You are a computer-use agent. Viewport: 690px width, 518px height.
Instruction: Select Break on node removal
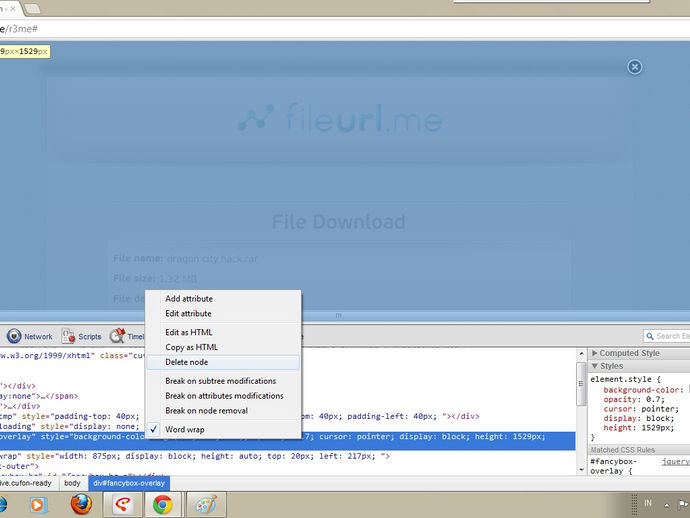224,411
